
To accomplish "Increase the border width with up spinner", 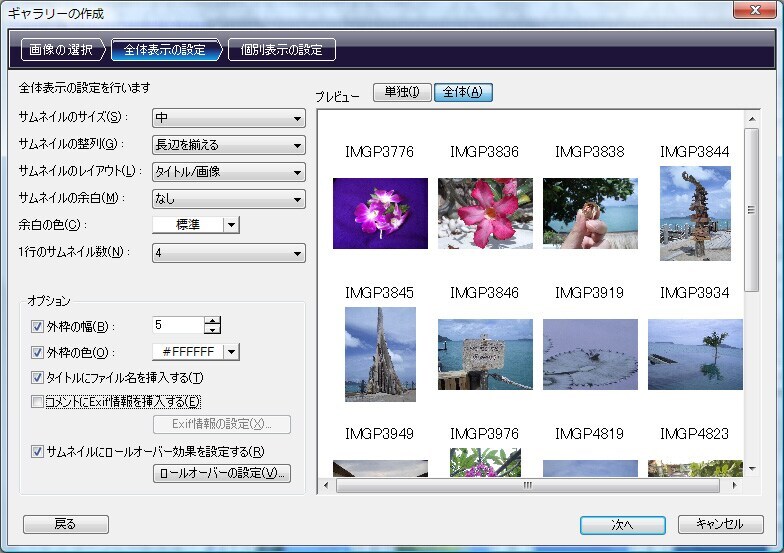I will (212, 321).
